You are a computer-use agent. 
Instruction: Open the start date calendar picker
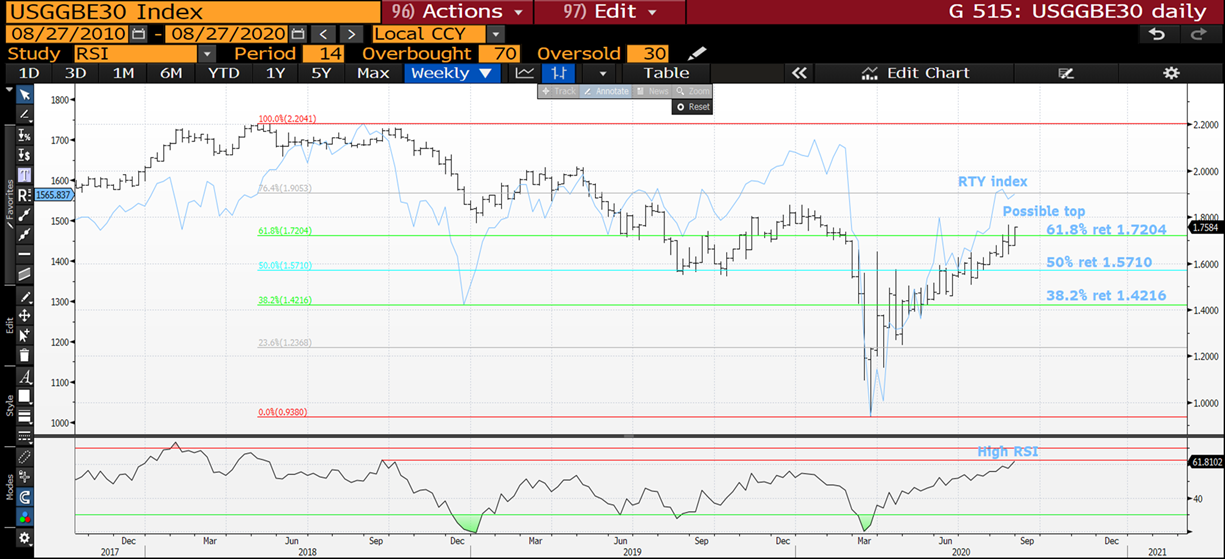coord(138,34)
